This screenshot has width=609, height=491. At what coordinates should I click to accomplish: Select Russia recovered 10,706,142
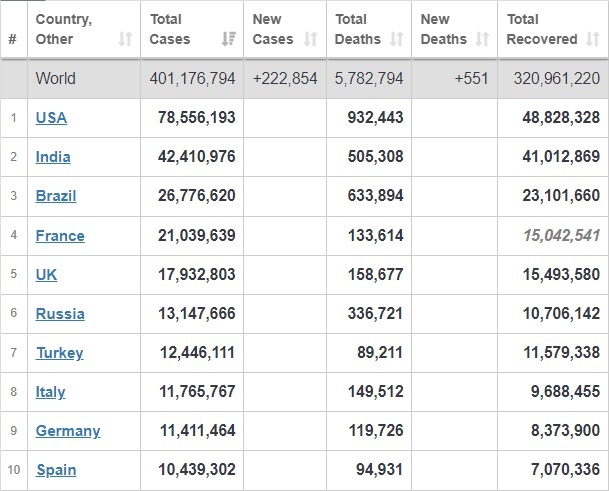point(561,313)
